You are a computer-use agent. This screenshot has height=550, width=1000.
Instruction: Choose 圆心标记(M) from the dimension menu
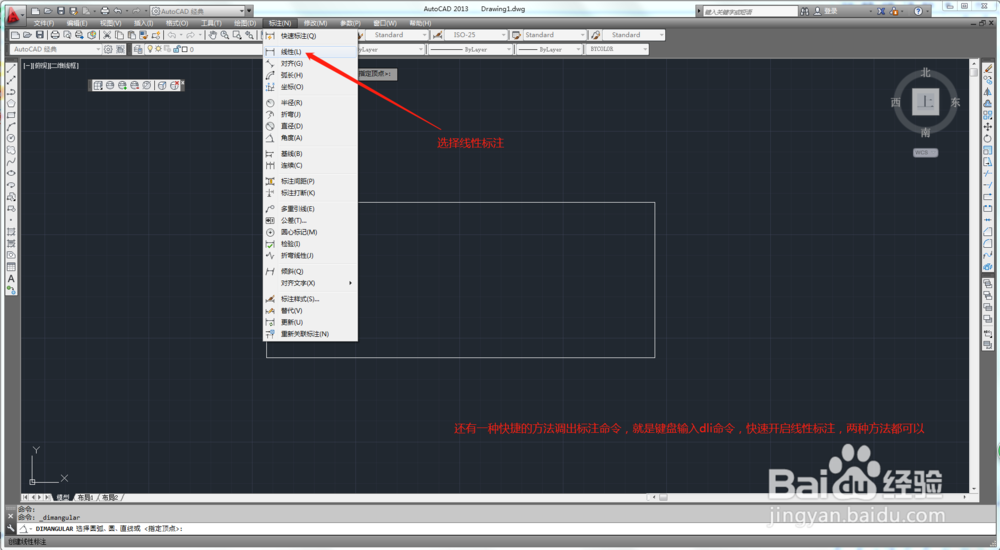pos(311,232)
